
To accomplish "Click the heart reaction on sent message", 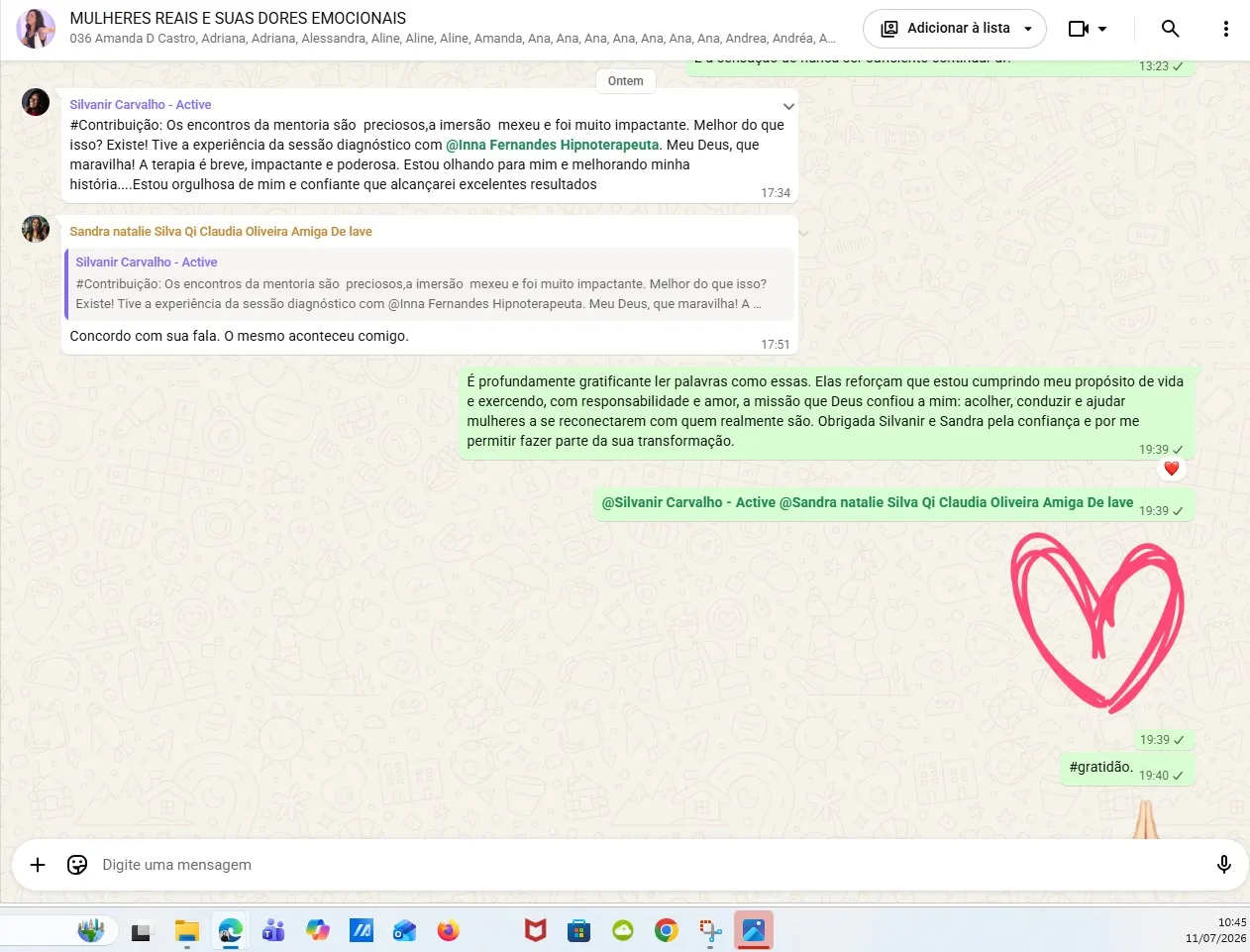I will click(x=1172, y=469).
